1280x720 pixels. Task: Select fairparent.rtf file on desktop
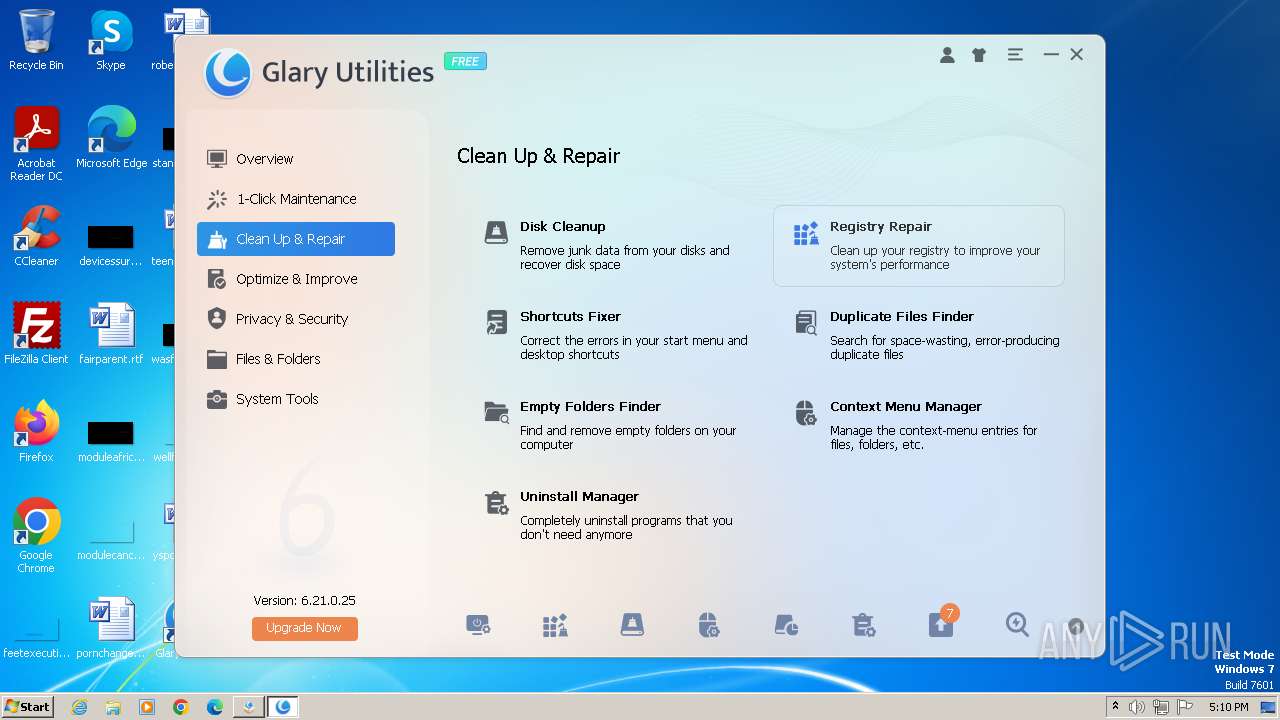(x=111, y=334)
